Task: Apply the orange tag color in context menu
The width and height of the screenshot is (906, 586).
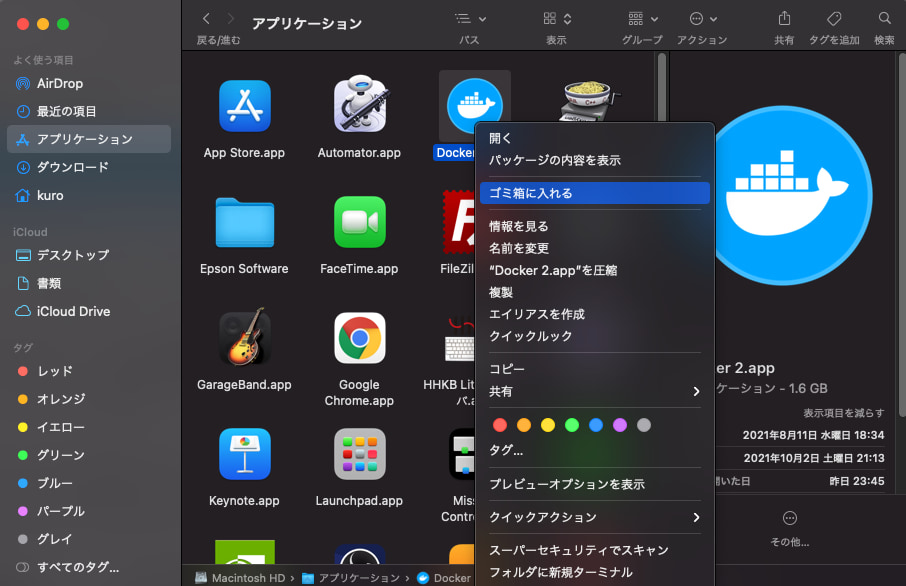Action: (524, 425)
